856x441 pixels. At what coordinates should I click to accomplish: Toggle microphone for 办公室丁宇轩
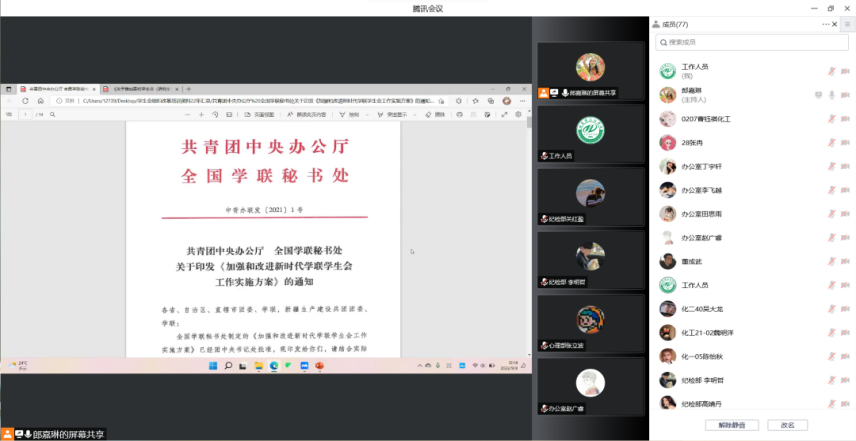831,166
